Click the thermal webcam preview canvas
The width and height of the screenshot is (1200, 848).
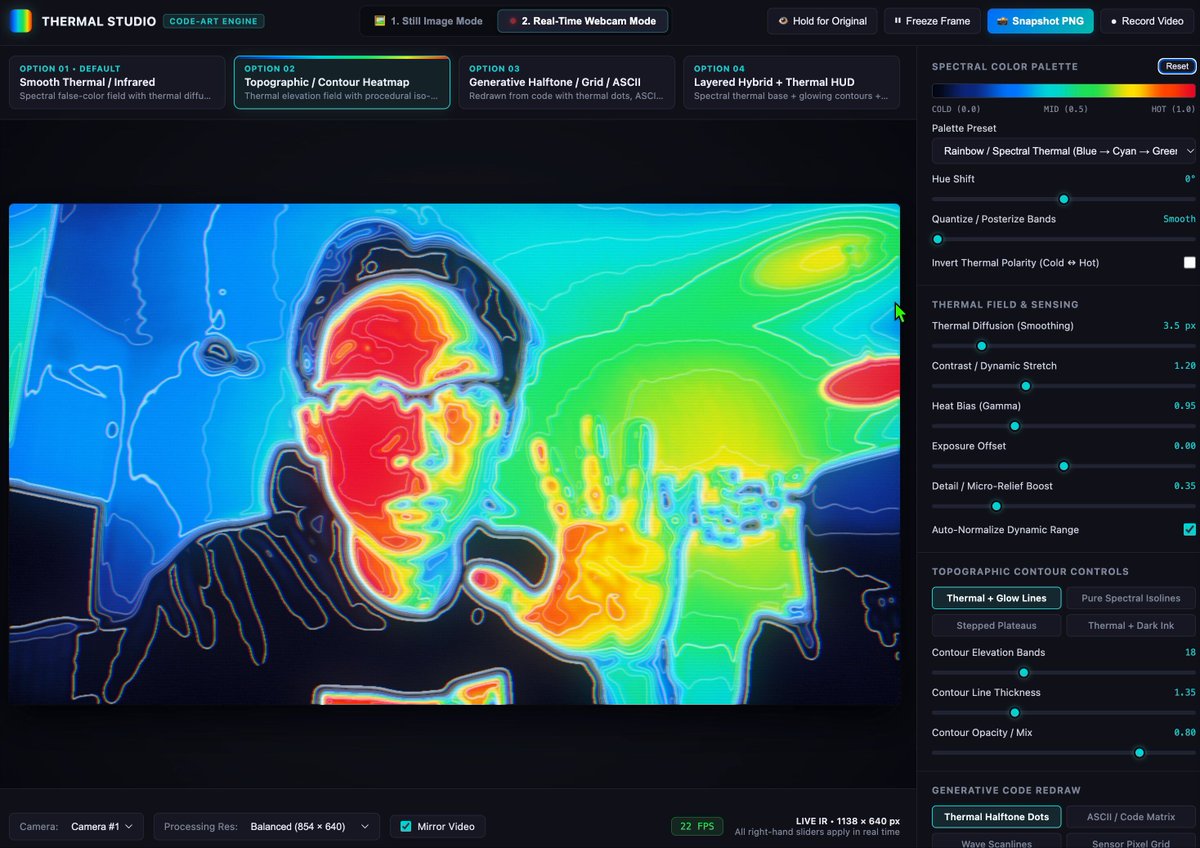(x=454, y=454)
